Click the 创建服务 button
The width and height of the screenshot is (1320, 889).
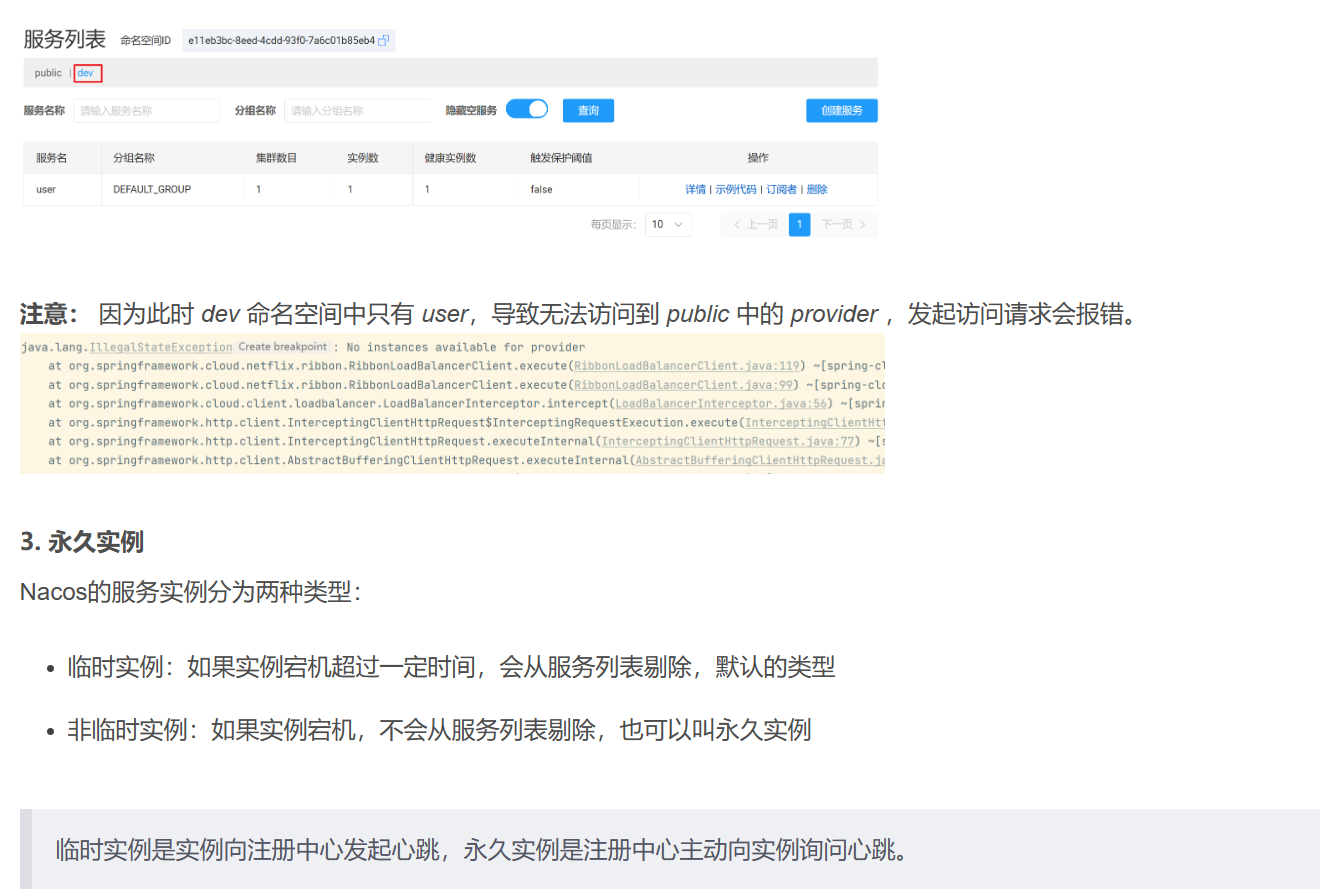click(x=842, y=111)
